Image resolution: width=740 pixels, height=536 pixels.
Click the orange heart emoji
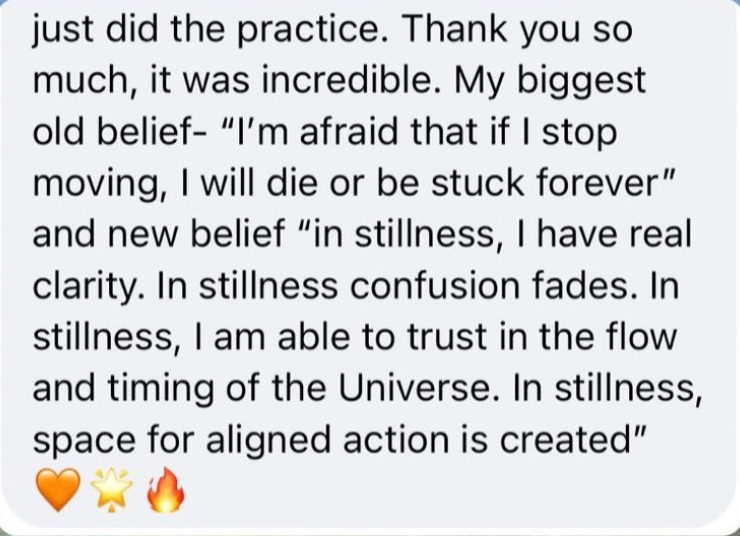coord(56,492)
